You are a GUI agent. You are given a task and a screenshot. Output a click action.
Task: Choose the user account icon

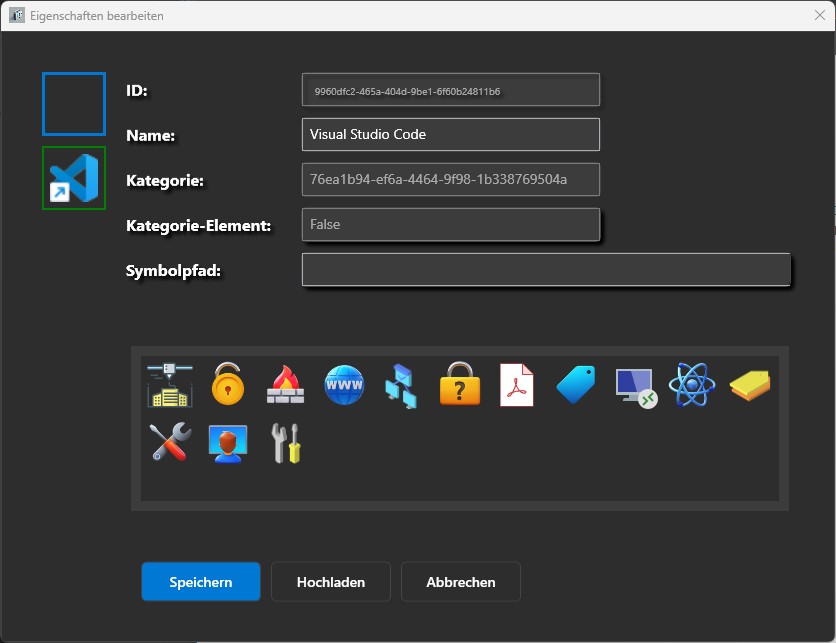coord(227,443)
